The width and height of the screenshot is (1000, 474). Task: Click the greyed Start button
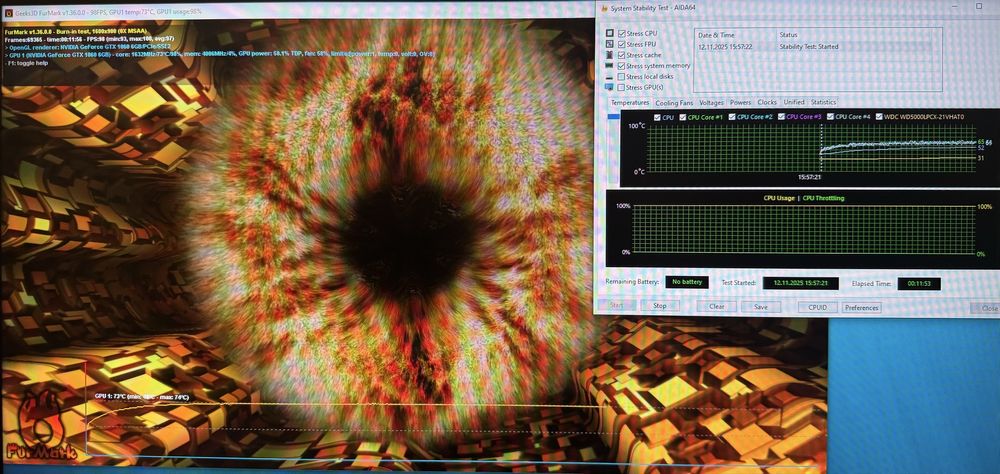pos(616,306)
